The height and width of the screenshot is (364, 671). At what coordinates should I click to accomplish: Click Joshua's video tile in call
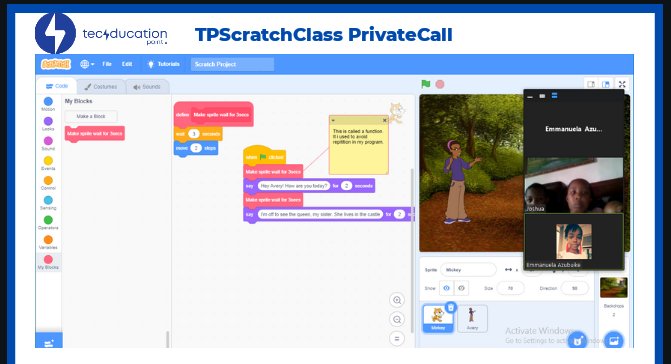(574, 185)
